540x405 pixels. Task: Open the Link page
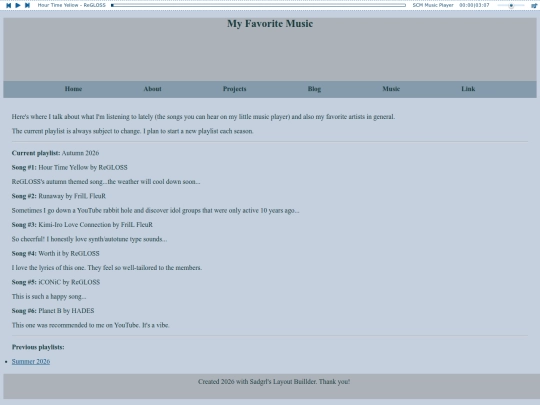tap(468, 89)
